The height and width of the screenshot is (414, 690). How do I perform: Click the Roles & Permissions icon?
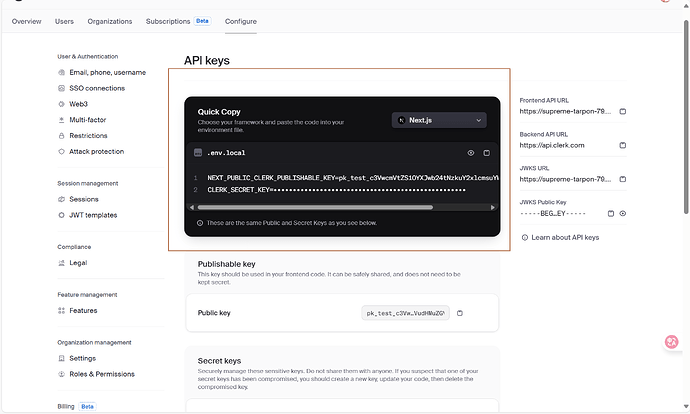pos(62,374)
